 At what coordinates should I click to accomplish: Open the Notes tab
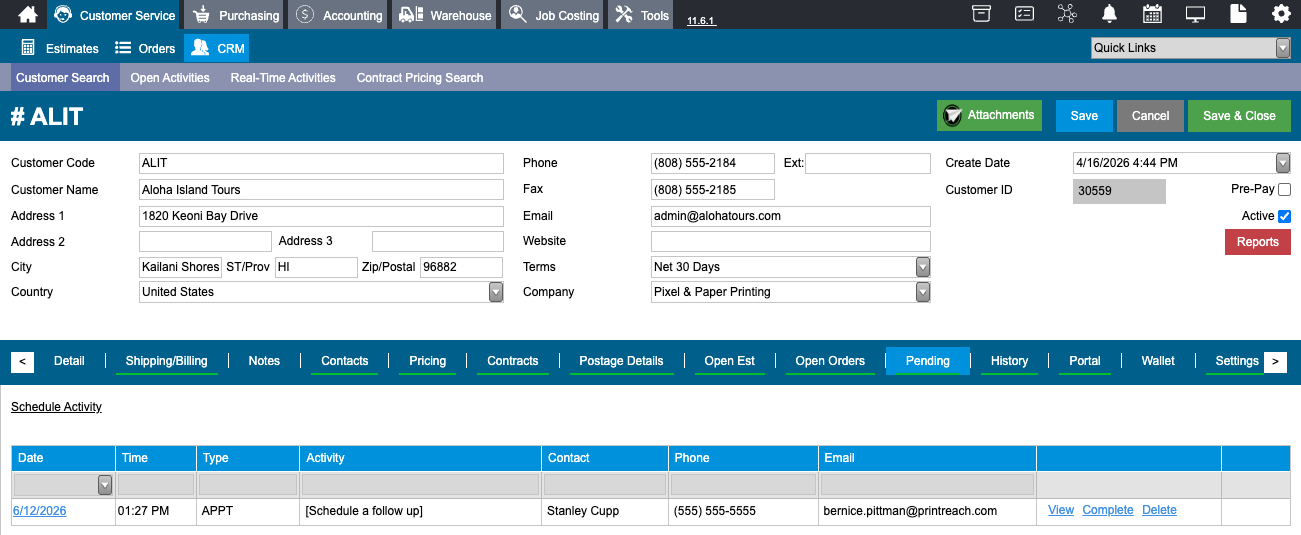[x=264, y=361]
